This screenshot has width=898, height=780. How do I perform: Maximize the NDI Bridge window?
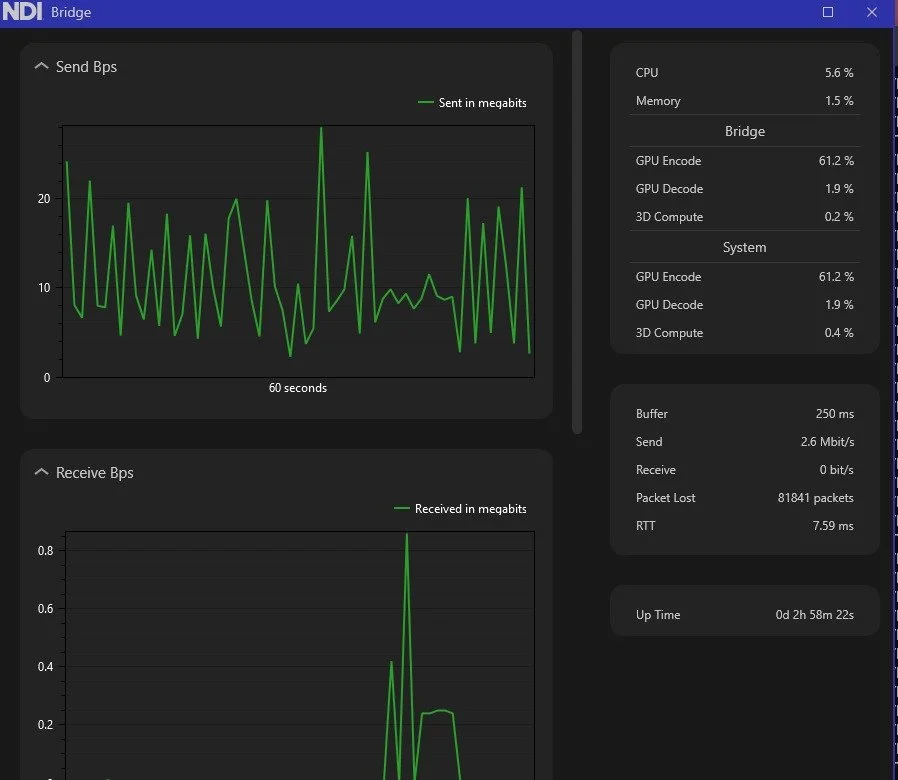(828, 12)
